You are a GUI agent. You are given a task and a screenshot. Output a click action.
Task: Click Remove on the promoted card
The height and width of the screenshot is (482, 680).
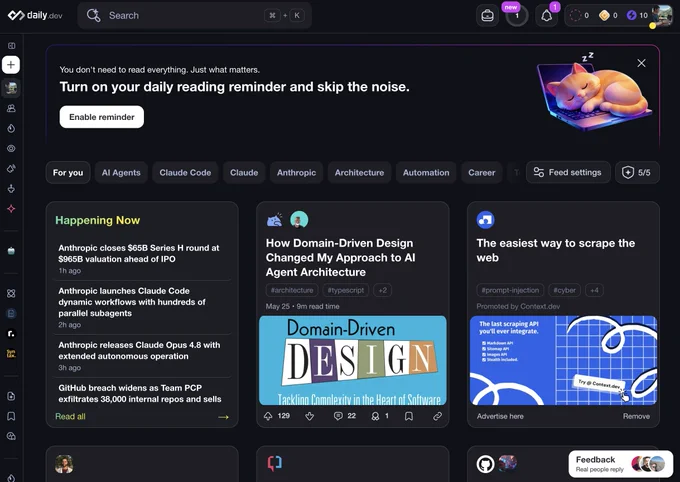pos(636,416)
